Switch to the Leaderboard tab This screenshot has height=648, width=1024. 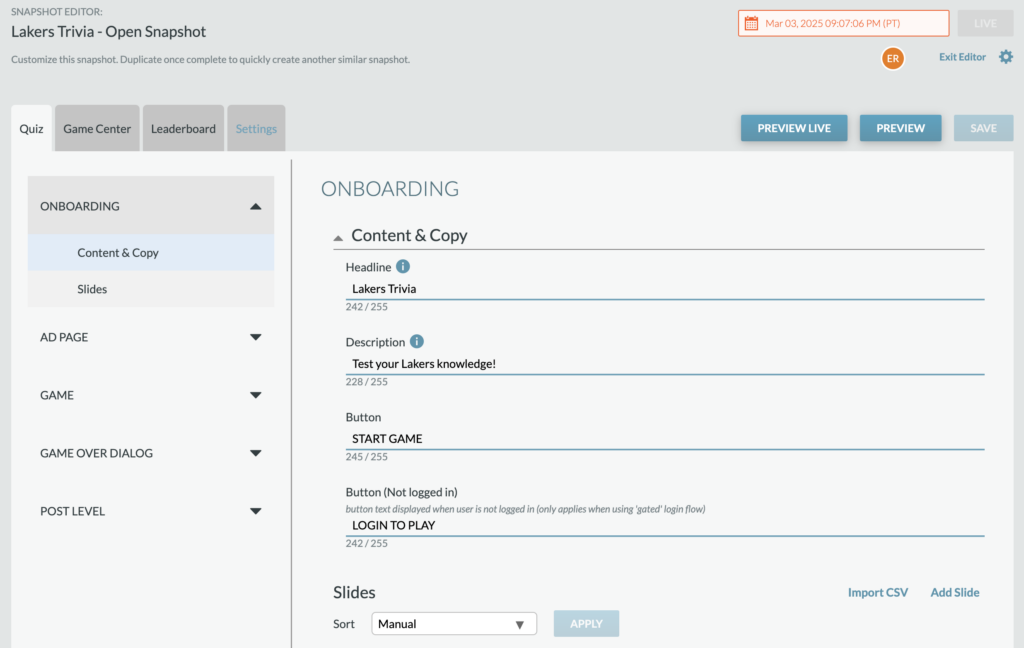tap(184, 129)
